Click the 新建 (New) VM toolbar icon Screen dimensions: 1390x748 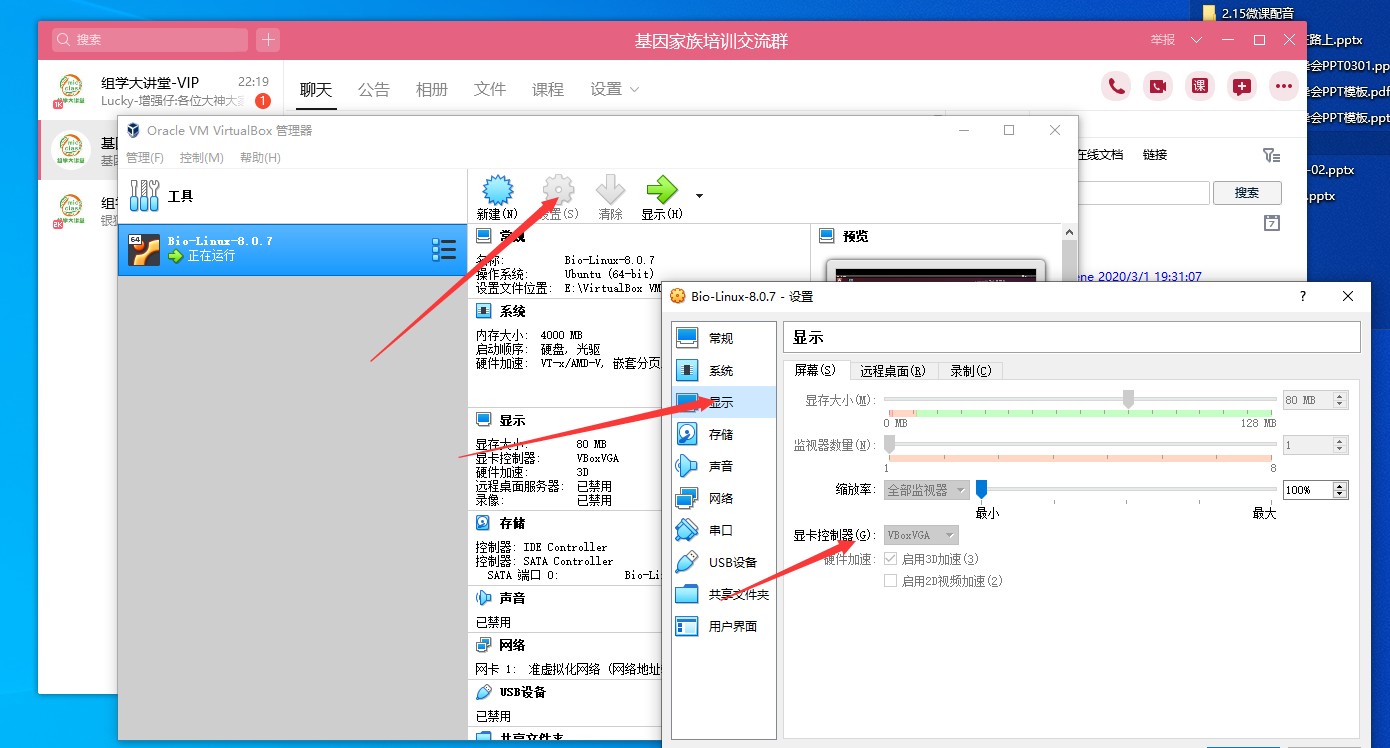pos(497,191)
